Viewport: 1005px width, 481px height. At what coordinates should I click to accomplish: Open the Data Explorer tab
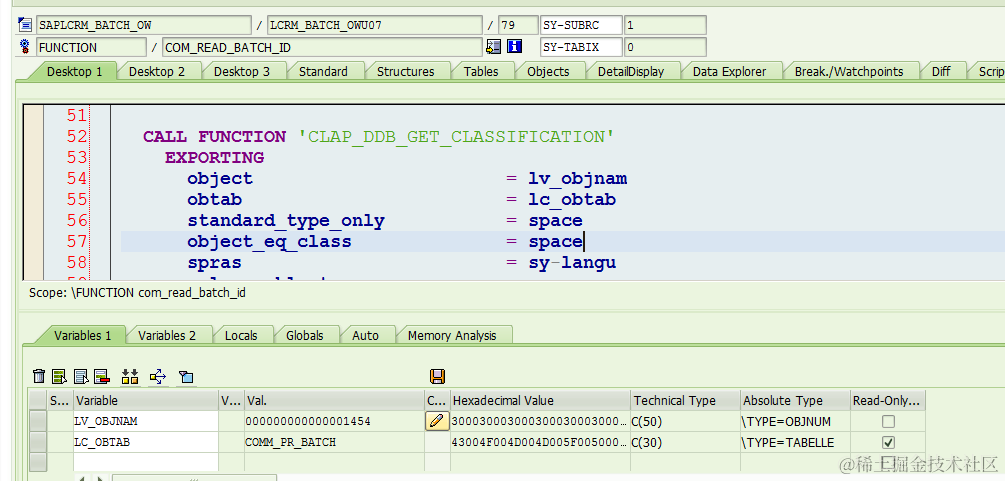click(729, 71)
